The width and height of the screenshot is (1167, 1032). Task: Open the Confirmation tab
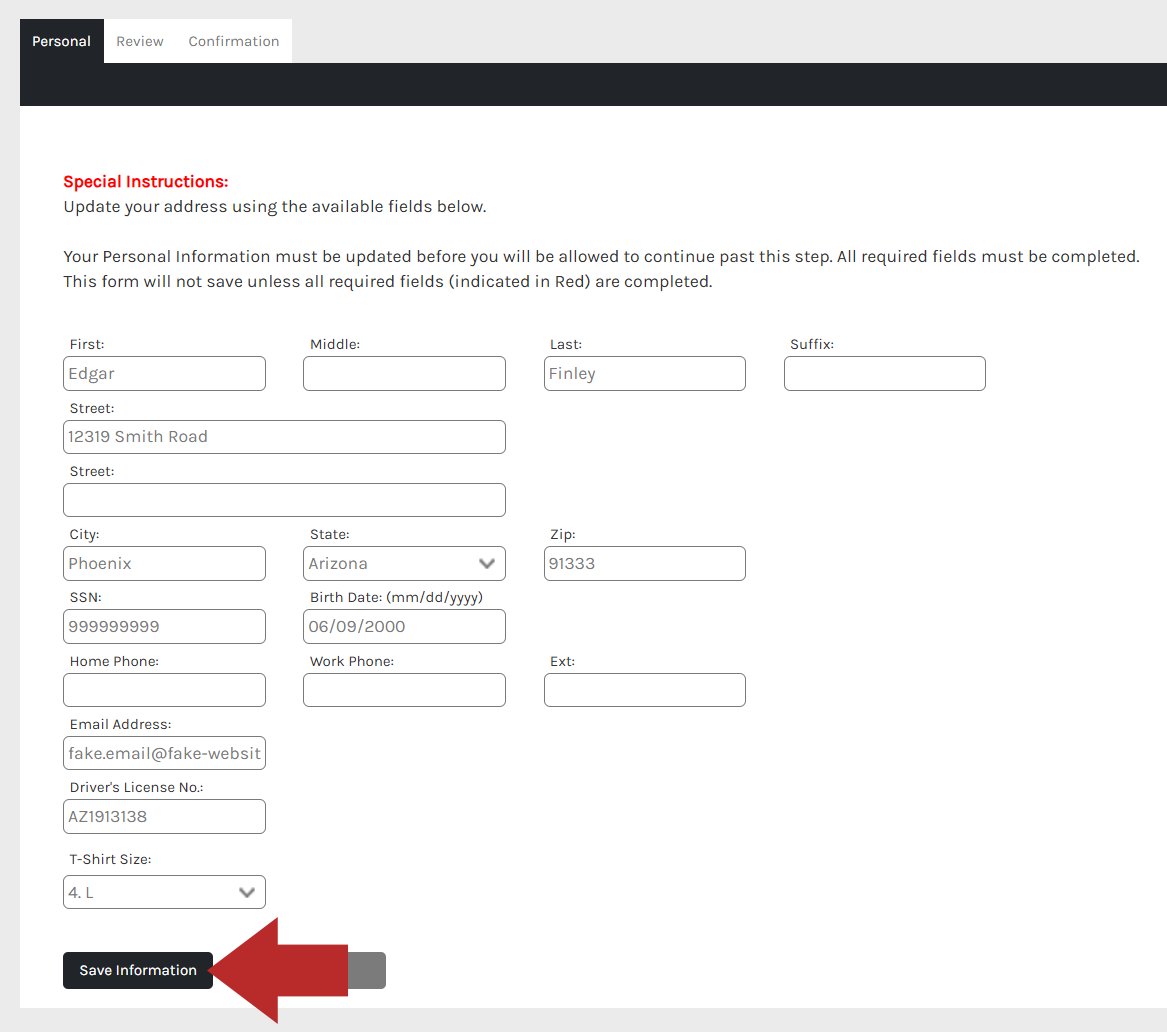234,41
